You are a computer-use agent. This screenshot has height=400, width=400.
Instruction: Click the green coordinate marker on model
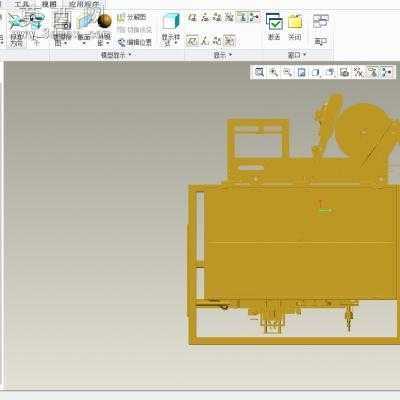(x=325, y=210)
